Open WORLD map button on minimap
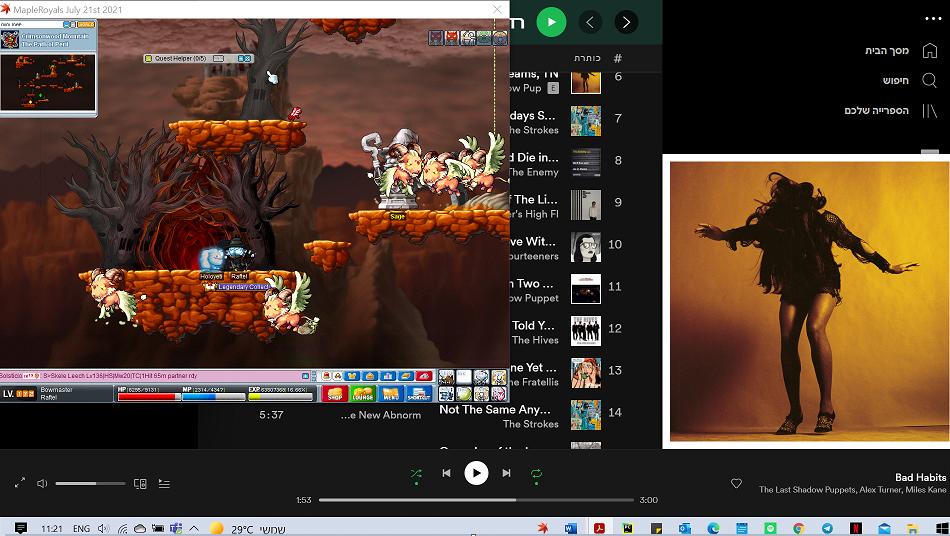The image size is (950, 536). click(86, 25)
